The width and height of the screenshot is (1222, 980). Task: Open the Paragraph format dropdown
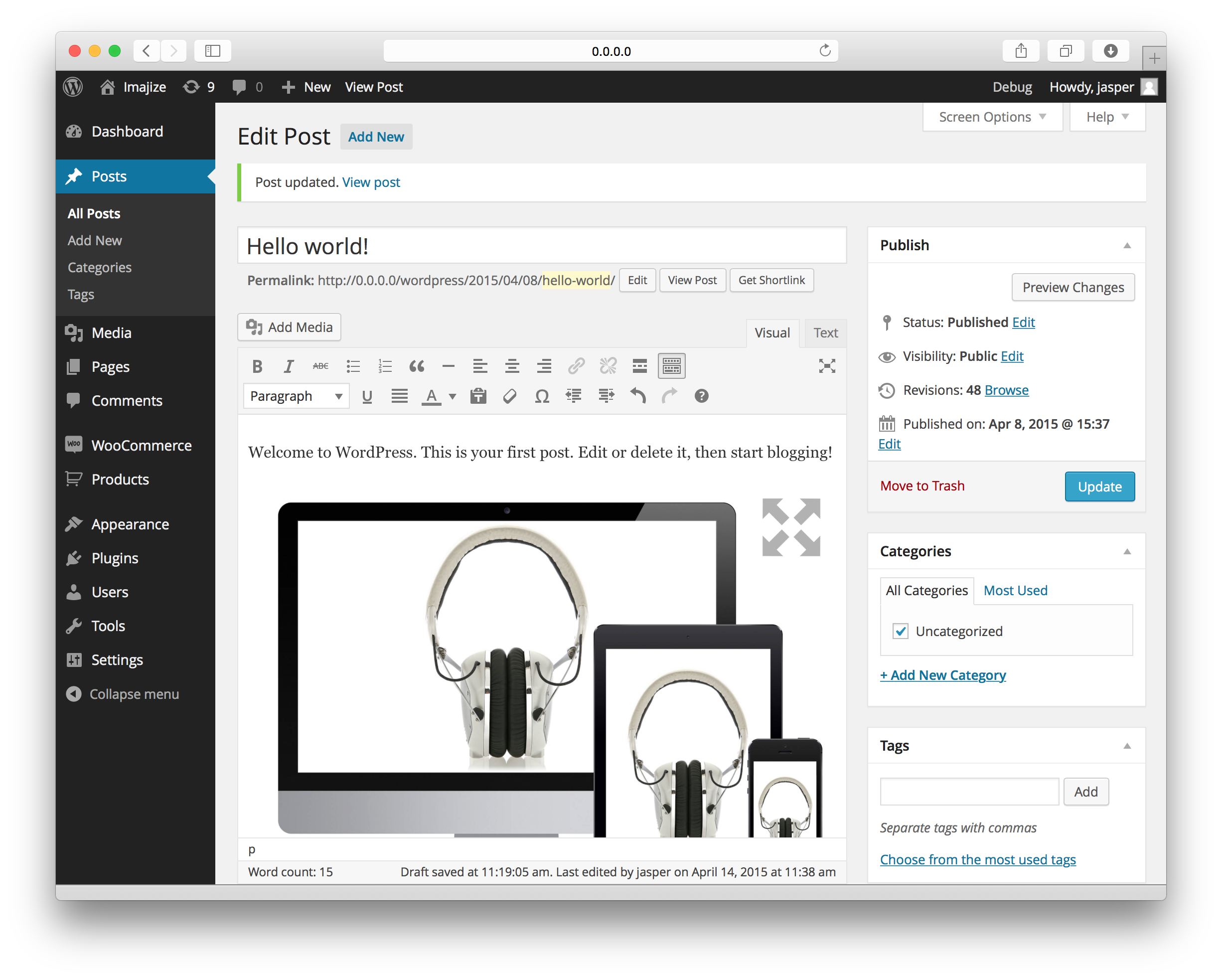click(296, 396)
